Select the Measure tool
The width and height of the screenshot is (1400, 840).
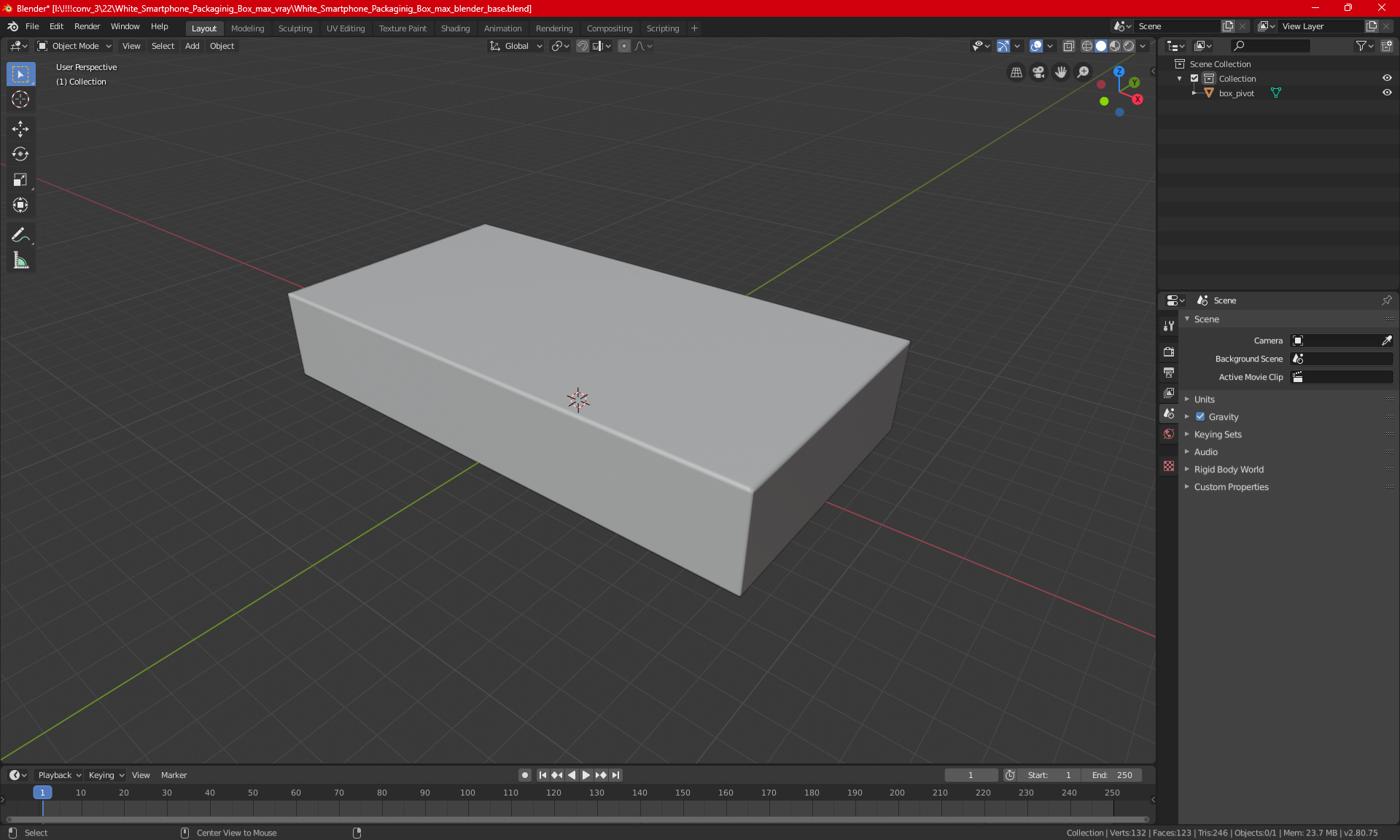pyautogui.click(x=20, y=260)
